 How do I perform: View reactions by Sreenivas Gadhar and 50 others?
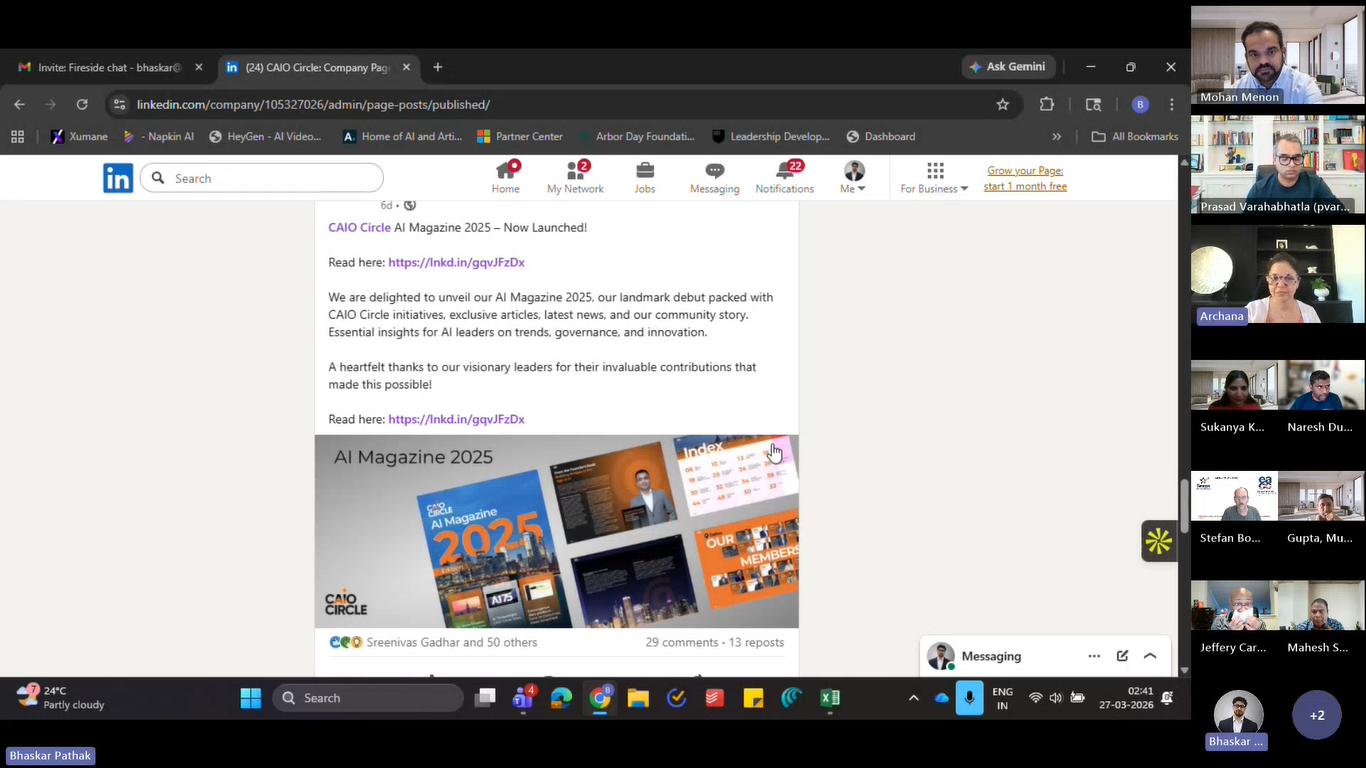click(x=433, y=642)
